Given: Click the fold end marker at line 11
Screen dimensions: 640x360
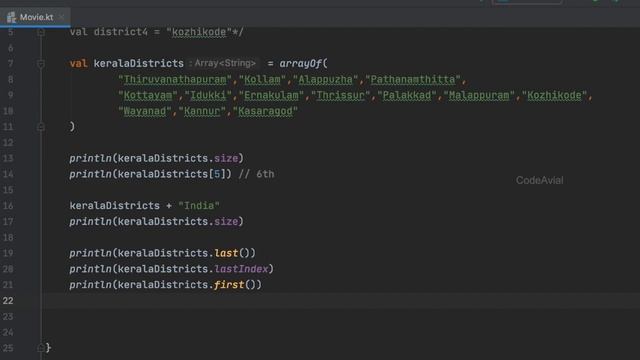Looking at the screenshot, I should point(41,127).
